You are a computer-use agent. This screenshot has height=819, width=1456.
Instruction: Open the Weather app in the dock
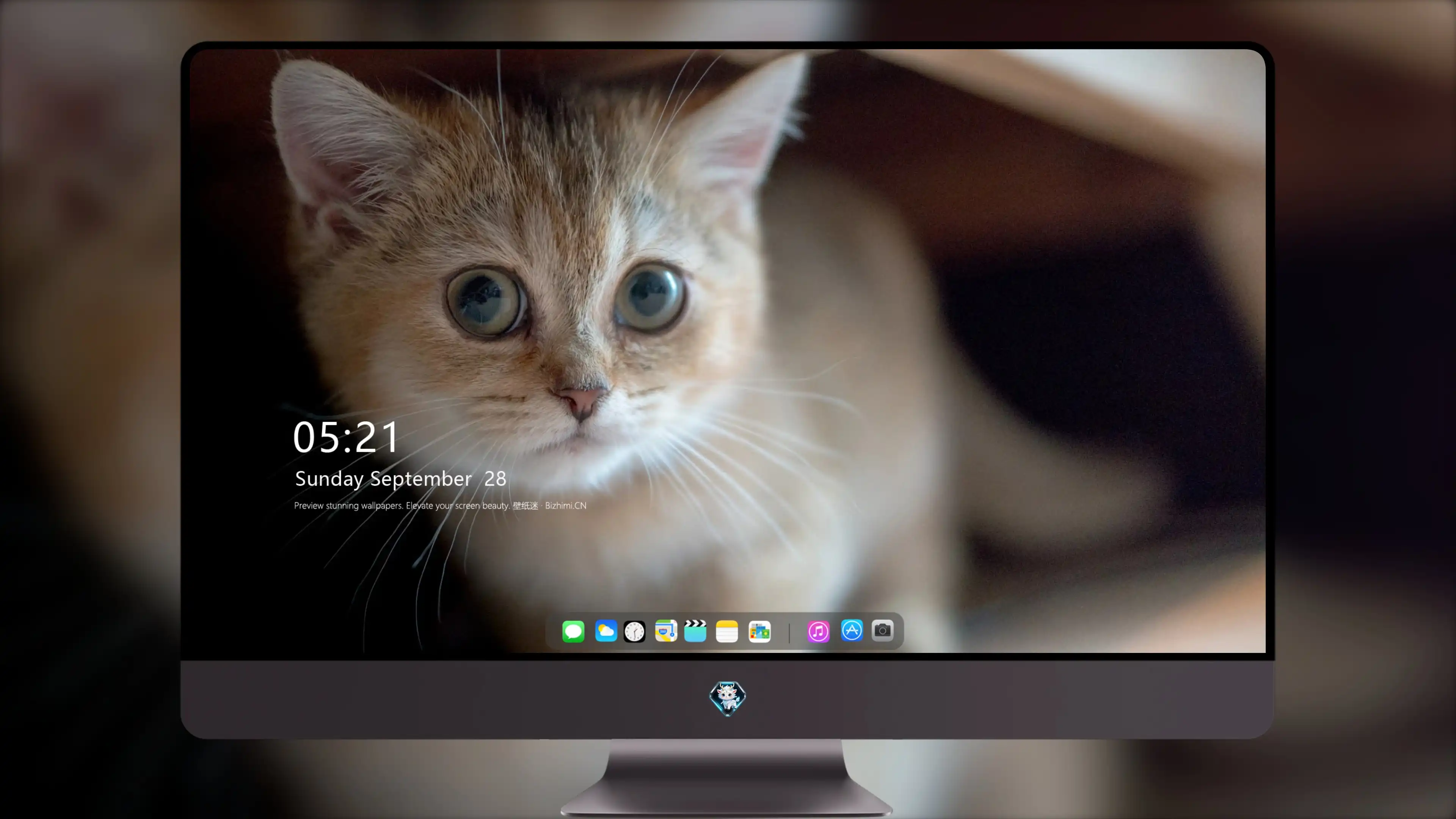point(606,631)
